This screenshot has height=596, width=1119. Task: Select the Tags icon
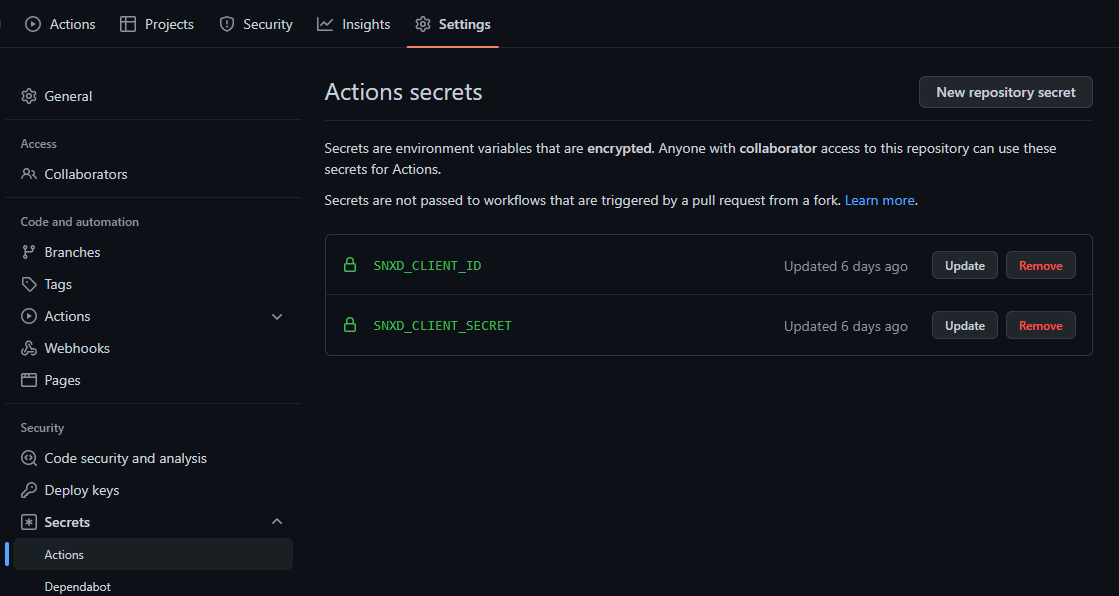click(x=29, y=284)
